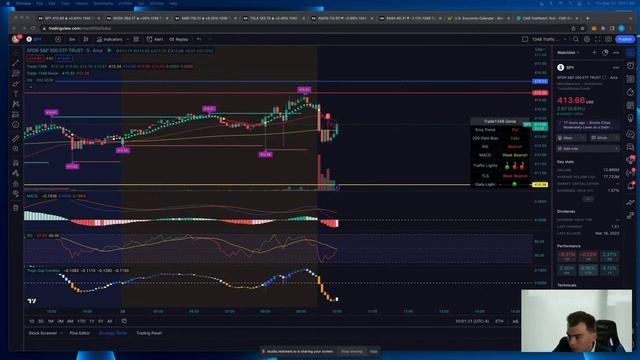
Task: Open the Stock Screener tab
Action: [x=43, y=333]
